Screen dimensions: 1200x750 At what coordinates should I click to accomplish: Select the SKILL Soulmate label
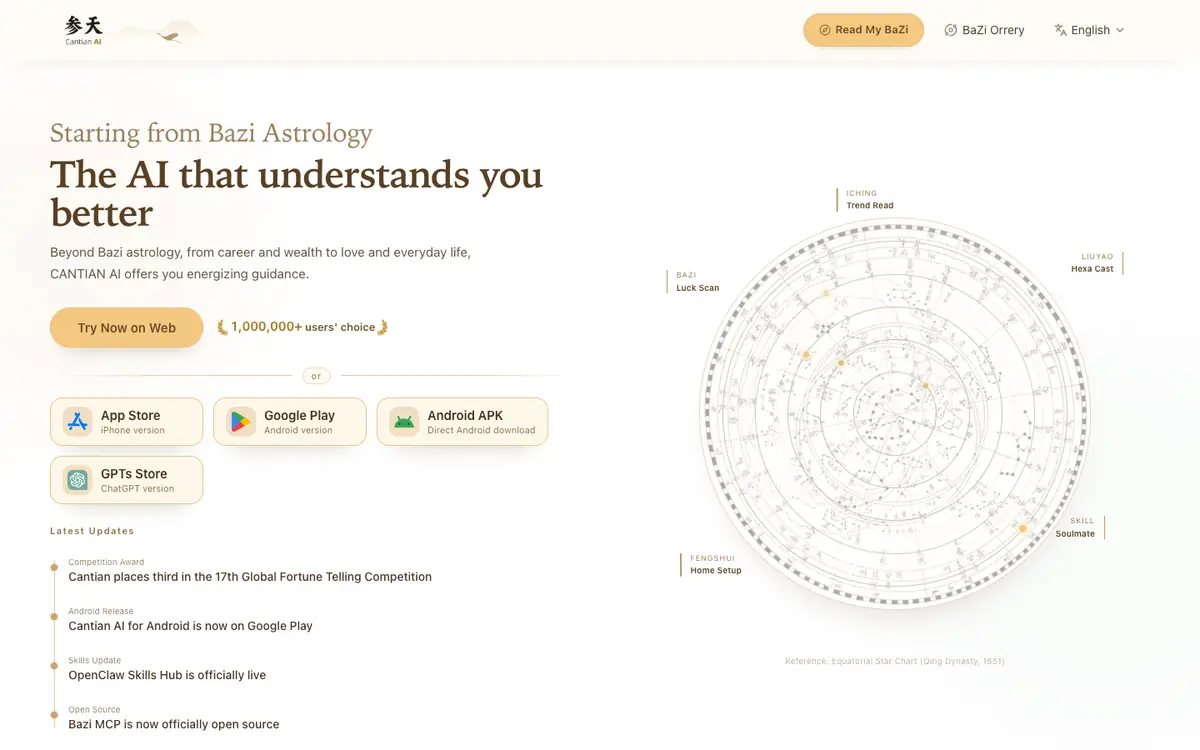[1078, 527]
